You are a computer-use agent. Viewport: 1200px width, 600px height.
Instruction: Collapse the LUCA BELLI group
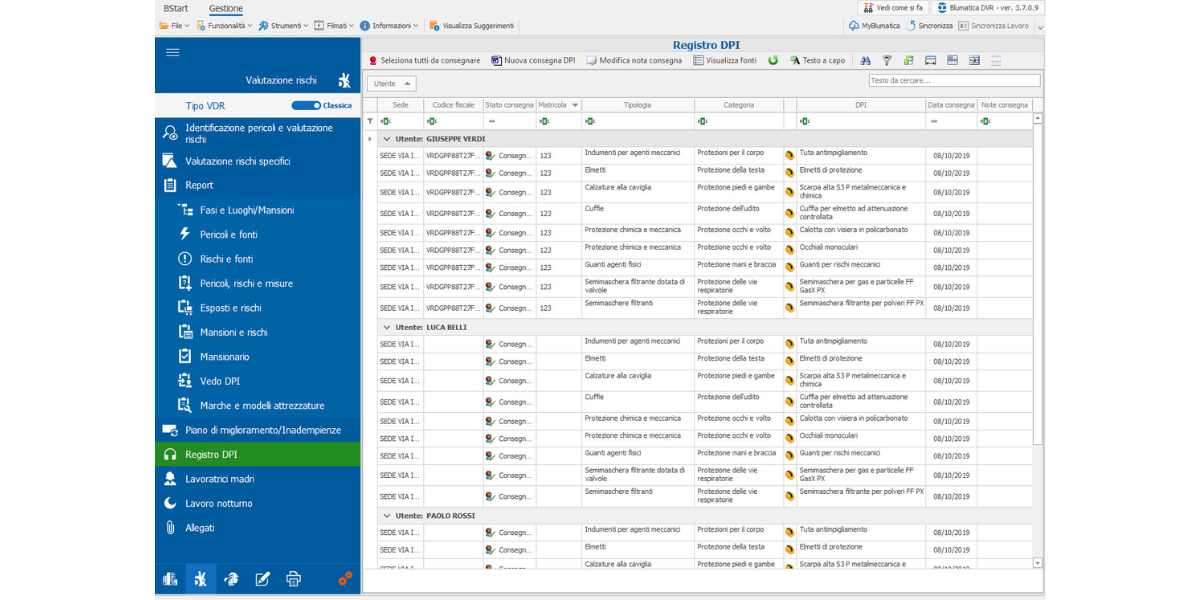[x=387, y=327]
